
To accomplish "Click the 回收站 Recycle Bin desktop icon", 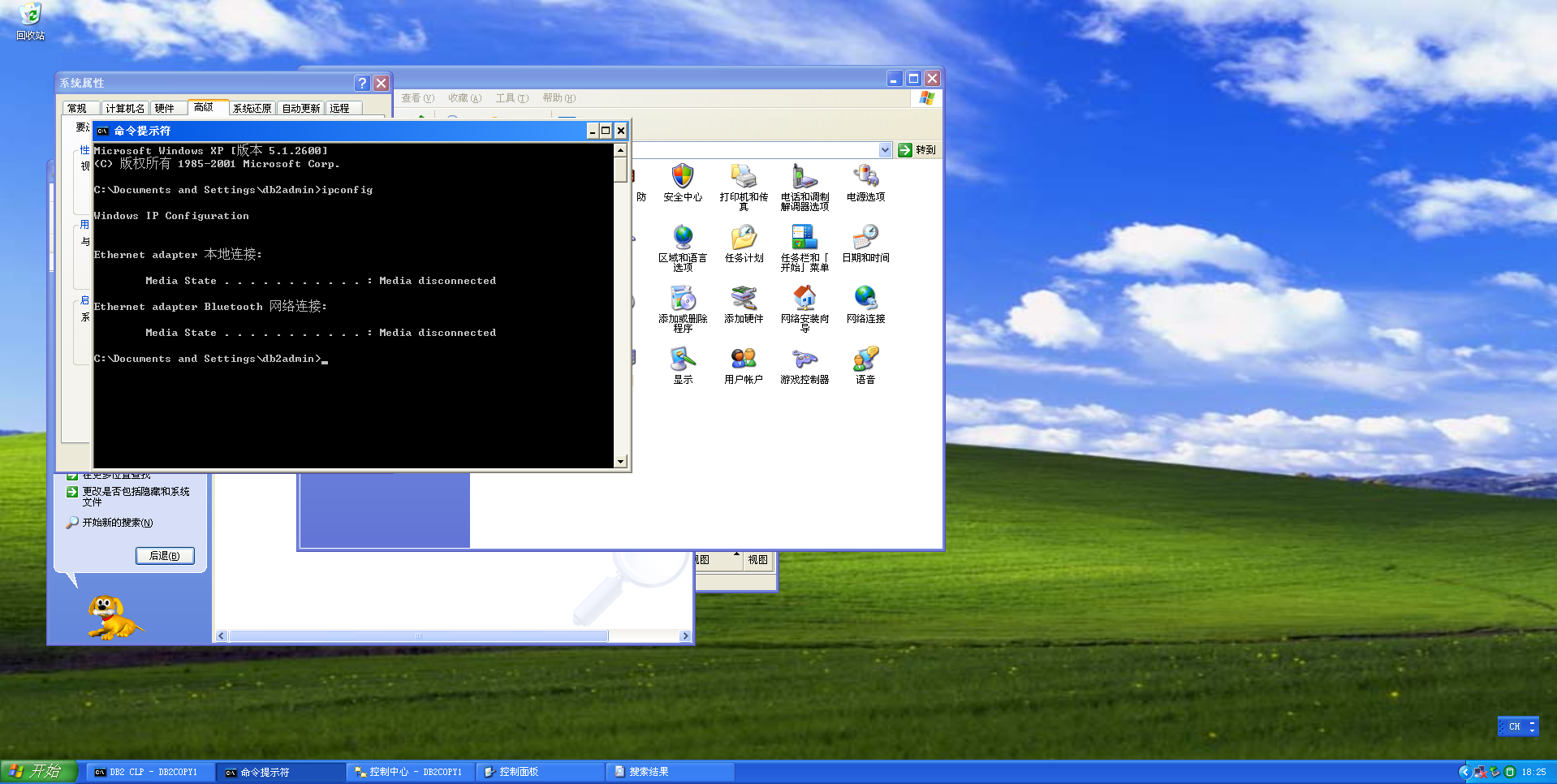I will (30, 21).
